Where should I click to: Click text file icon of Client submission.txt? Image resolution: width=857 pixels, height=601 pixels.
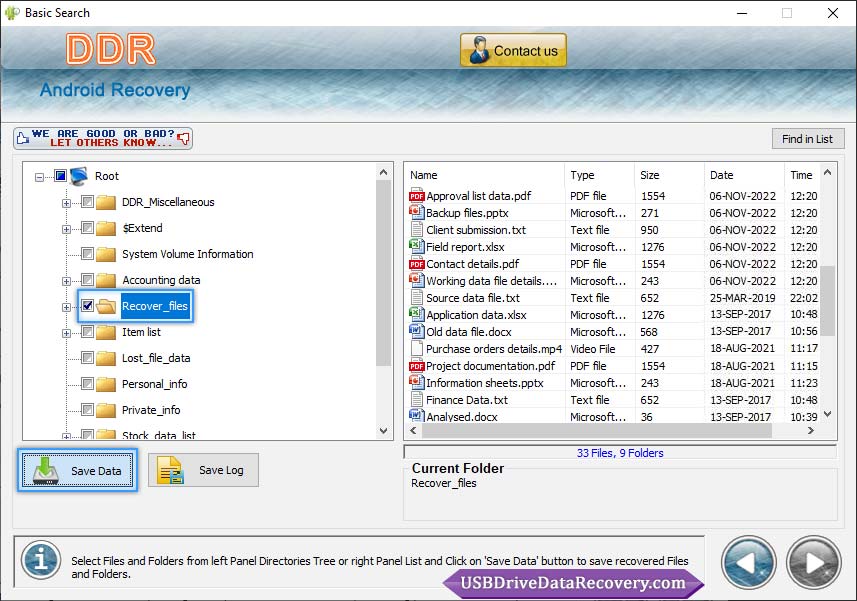[416, 229]
